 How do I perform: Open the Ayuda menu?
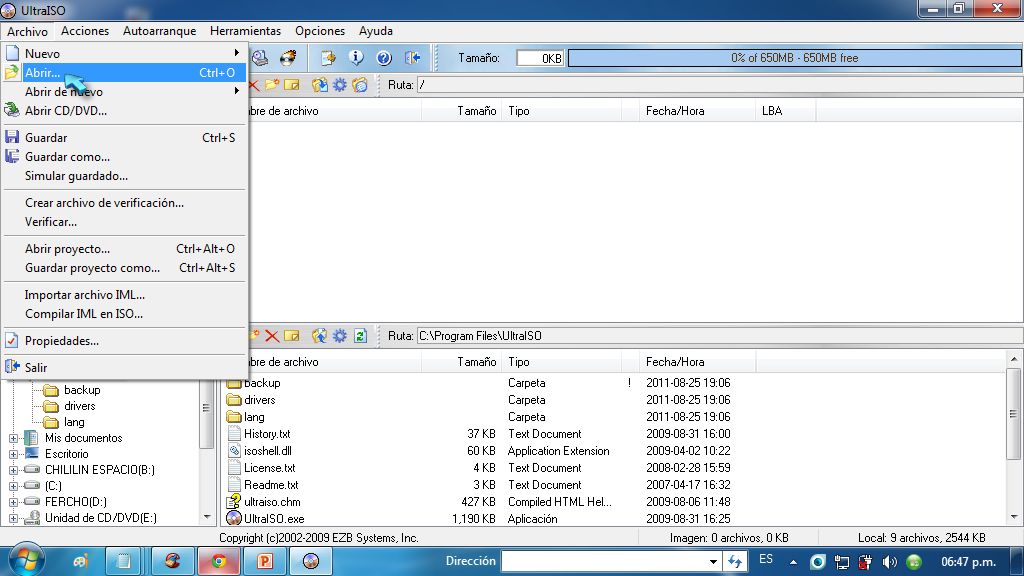pos(376,31)
